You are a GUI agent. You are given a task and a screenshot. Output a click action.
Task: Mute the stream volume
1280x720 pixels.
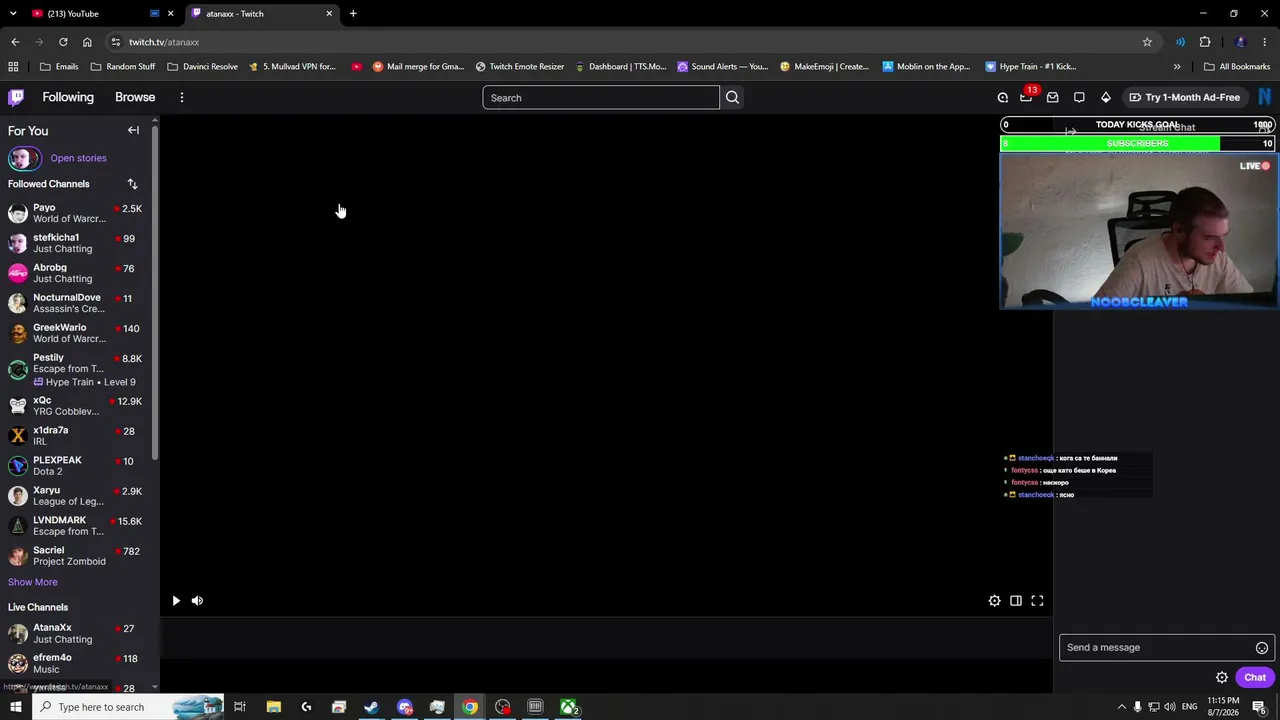pyautogui.click(x=197, y=601)
